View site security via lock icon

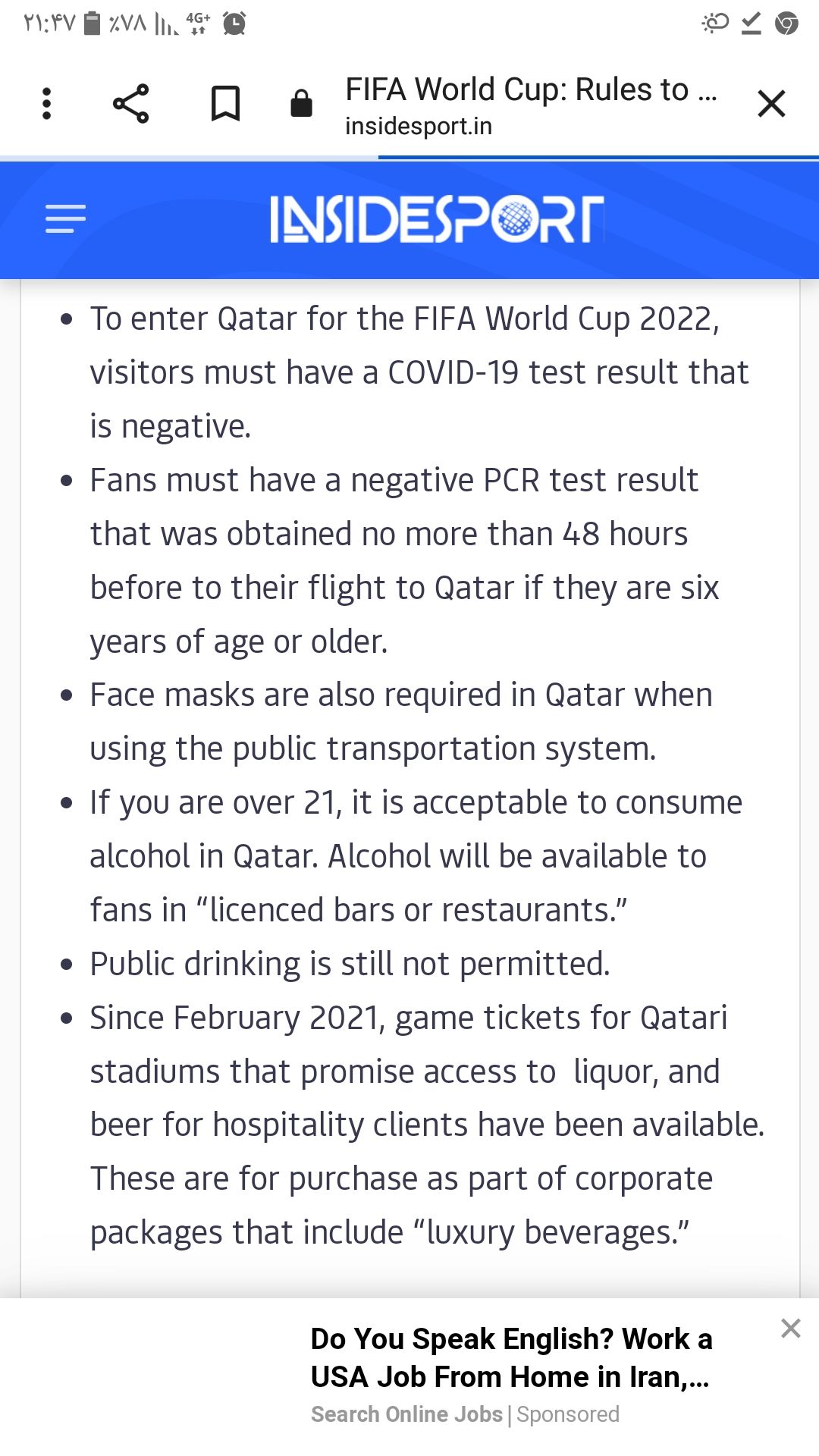[x=301, y=103]
